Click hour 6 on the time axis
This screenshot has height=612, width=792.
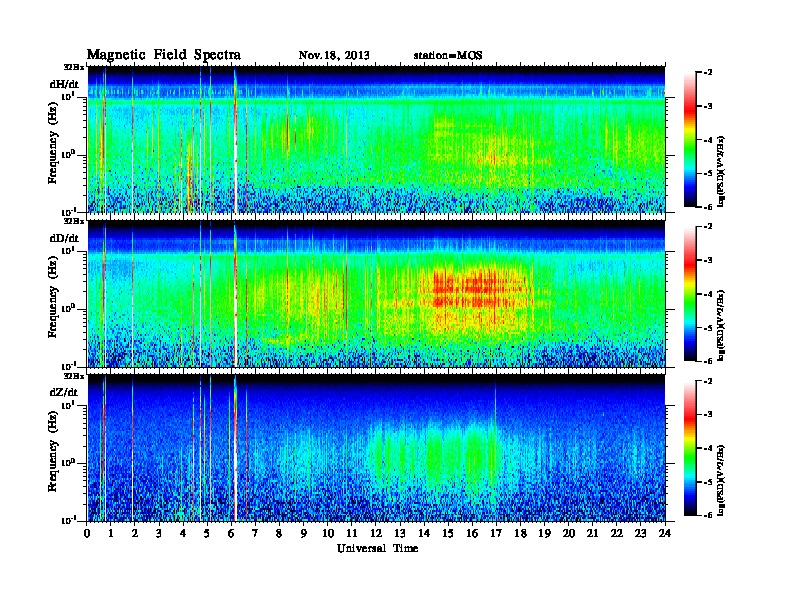point(231,534)
